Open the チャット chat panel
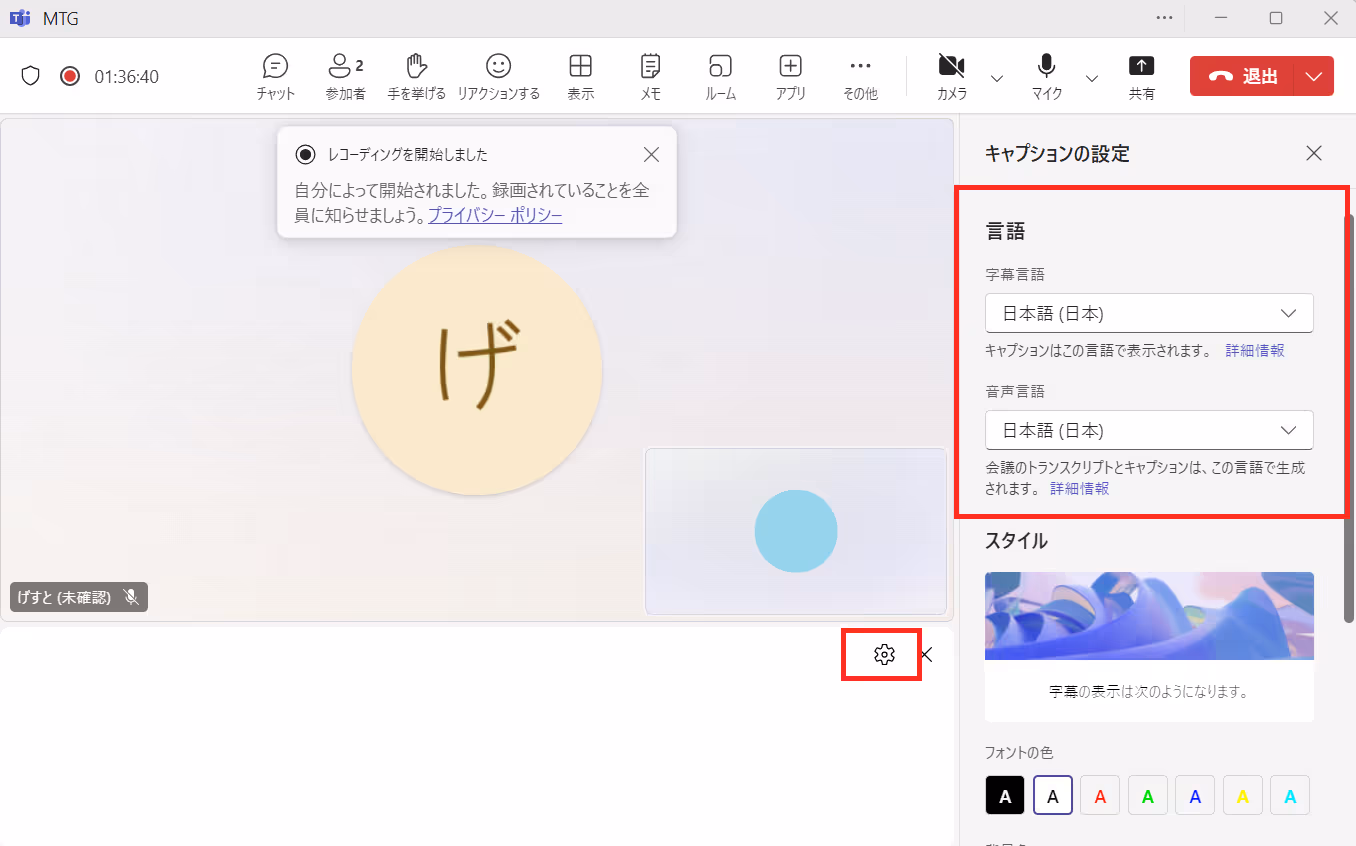This screenshot has height=846, width=1356. click(275, 77)
